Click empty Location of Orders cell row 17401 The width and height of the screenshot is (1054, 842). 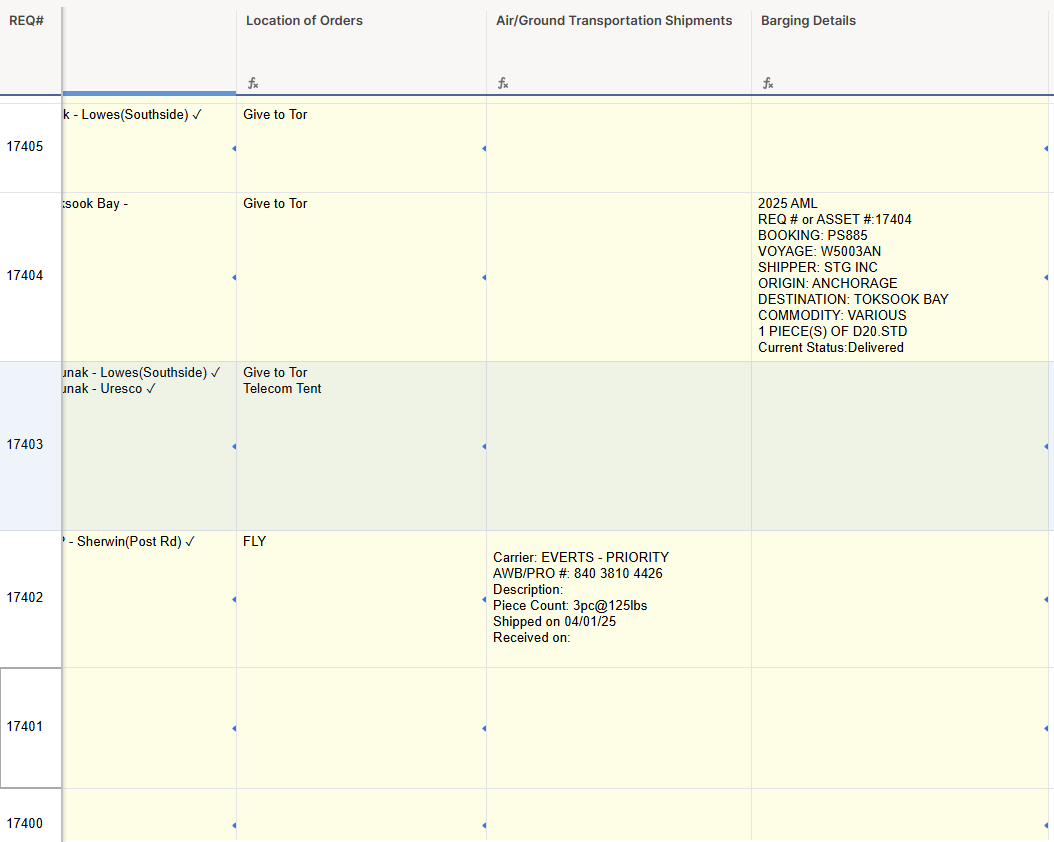pyautogui.click(x=362, y=728)
